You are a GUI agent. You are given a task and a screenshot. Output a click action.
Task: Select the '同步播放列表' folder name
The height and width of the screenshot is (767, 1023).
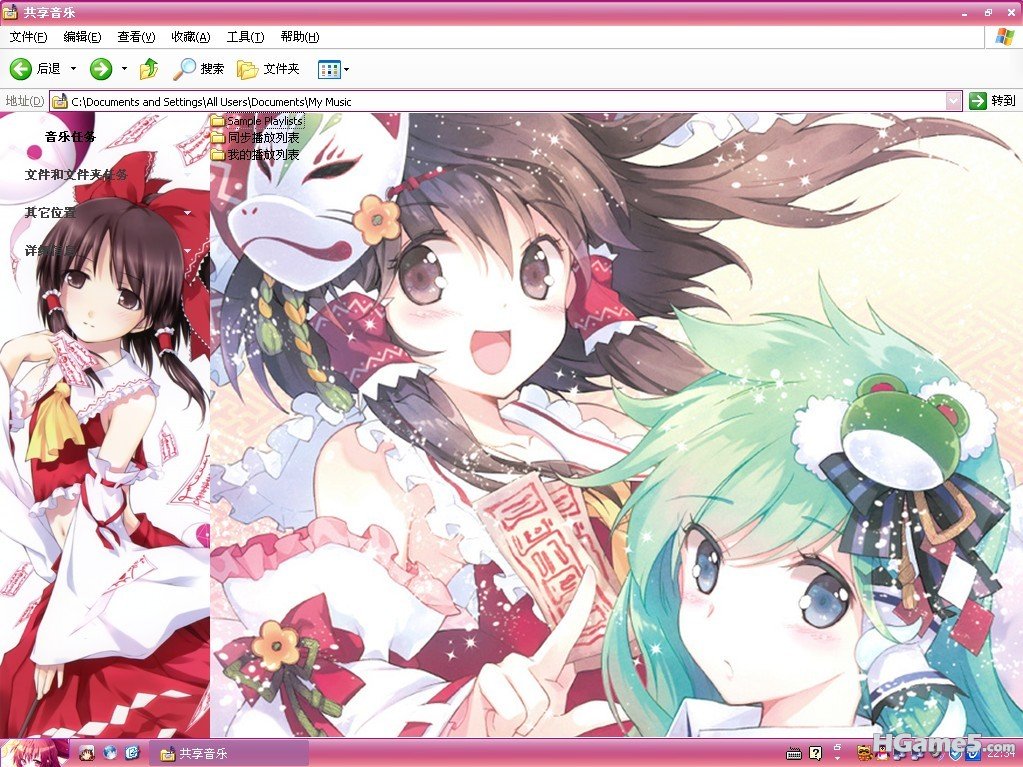[264, 138]
